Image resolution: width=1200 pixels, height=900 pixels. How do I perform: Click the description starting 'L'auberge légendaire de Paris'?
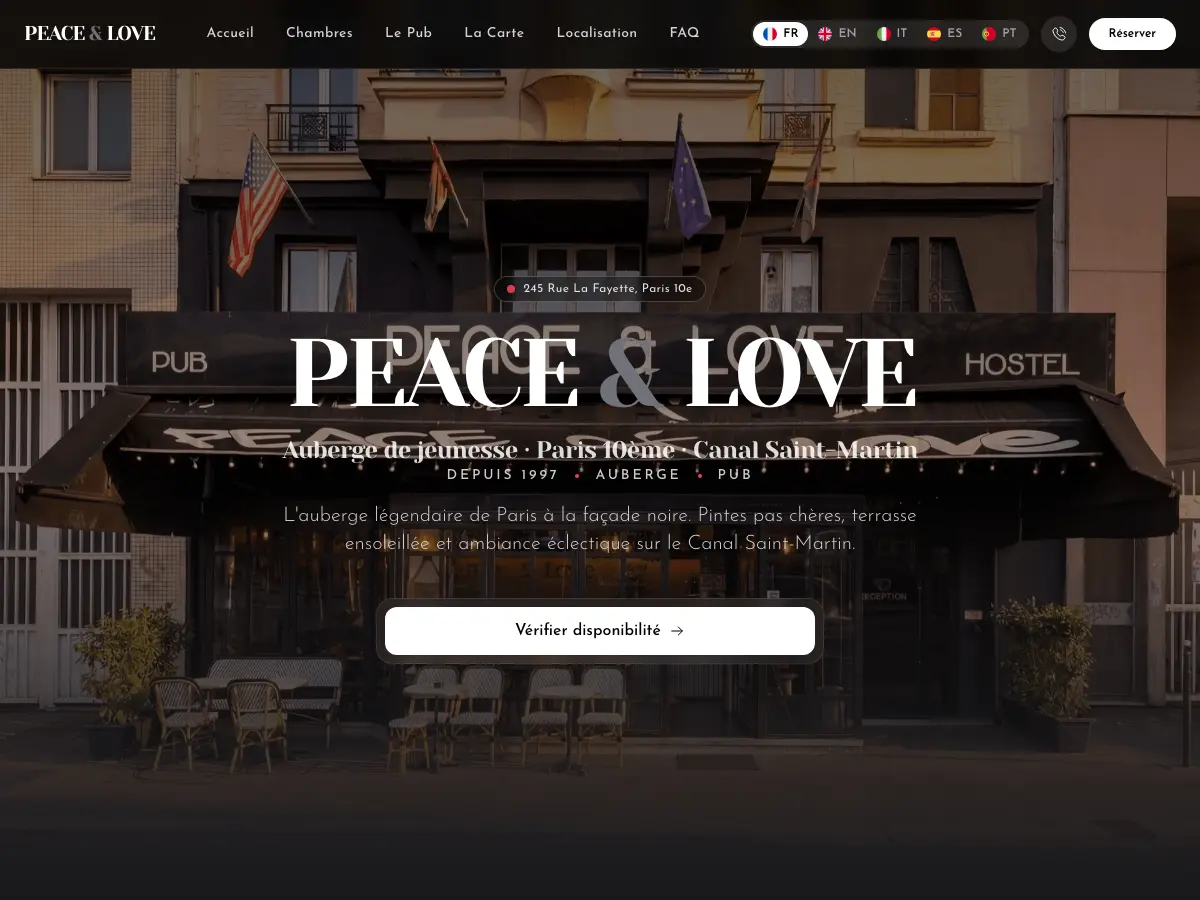point(600,530)
